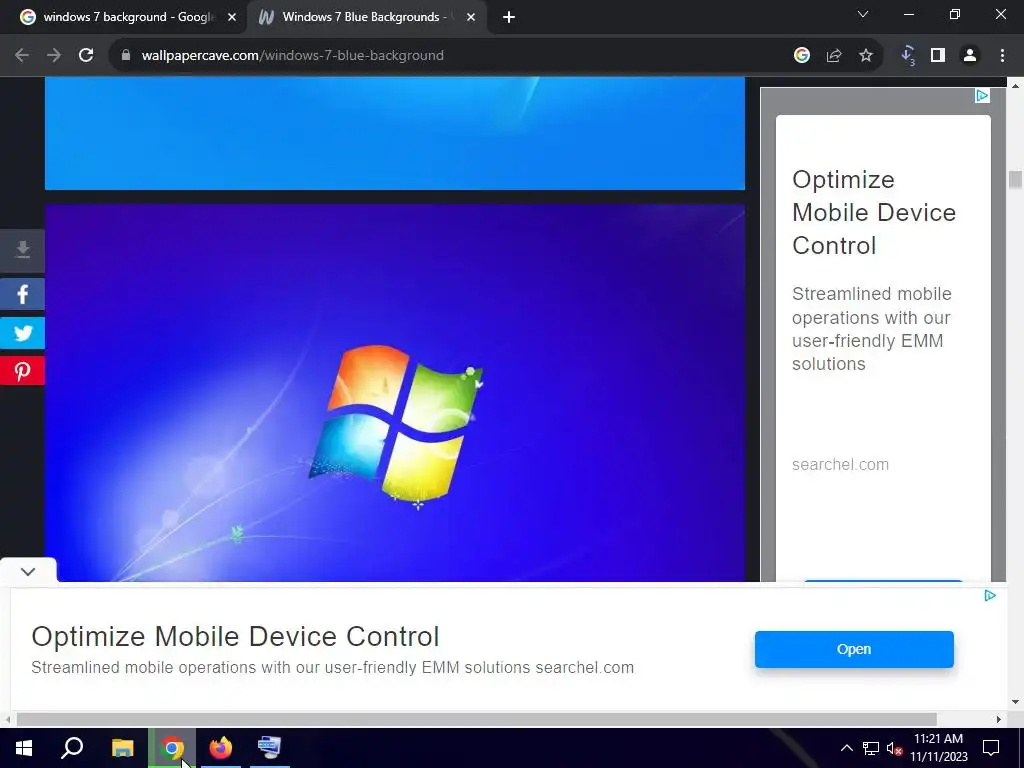The height and width of the screenshot is (768, 1024).
Task: Close the windows 7 background Google tab
Action: pos(232,18)
